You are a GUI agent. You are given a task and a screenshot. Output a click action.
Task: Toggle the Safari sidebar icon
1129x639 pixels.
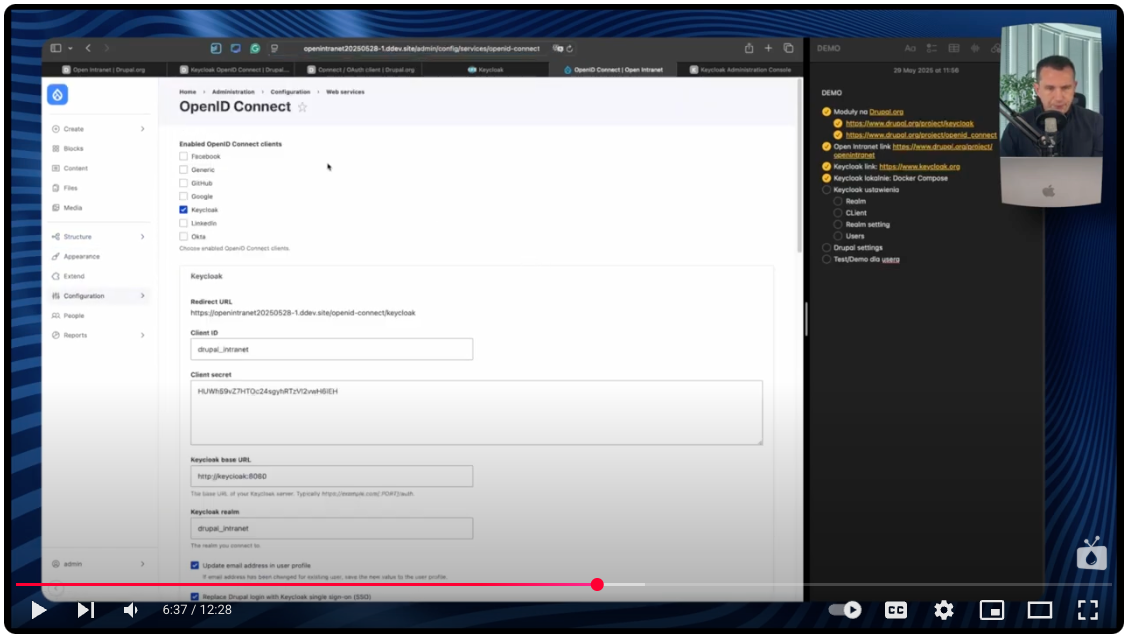(55, 48)
